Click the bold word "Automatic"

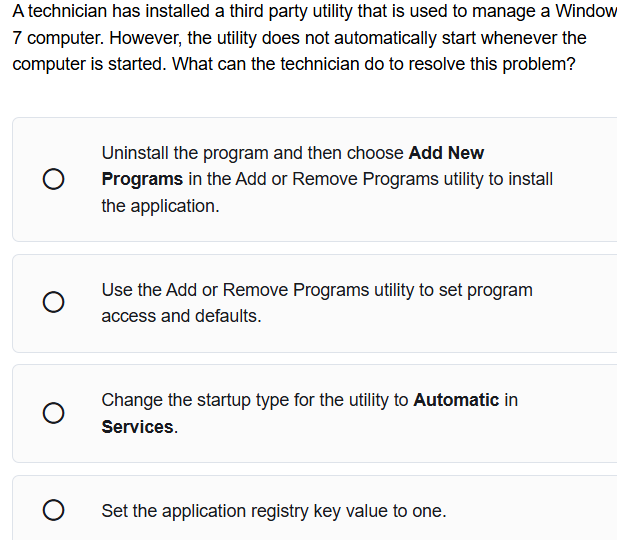click(456, 400)
